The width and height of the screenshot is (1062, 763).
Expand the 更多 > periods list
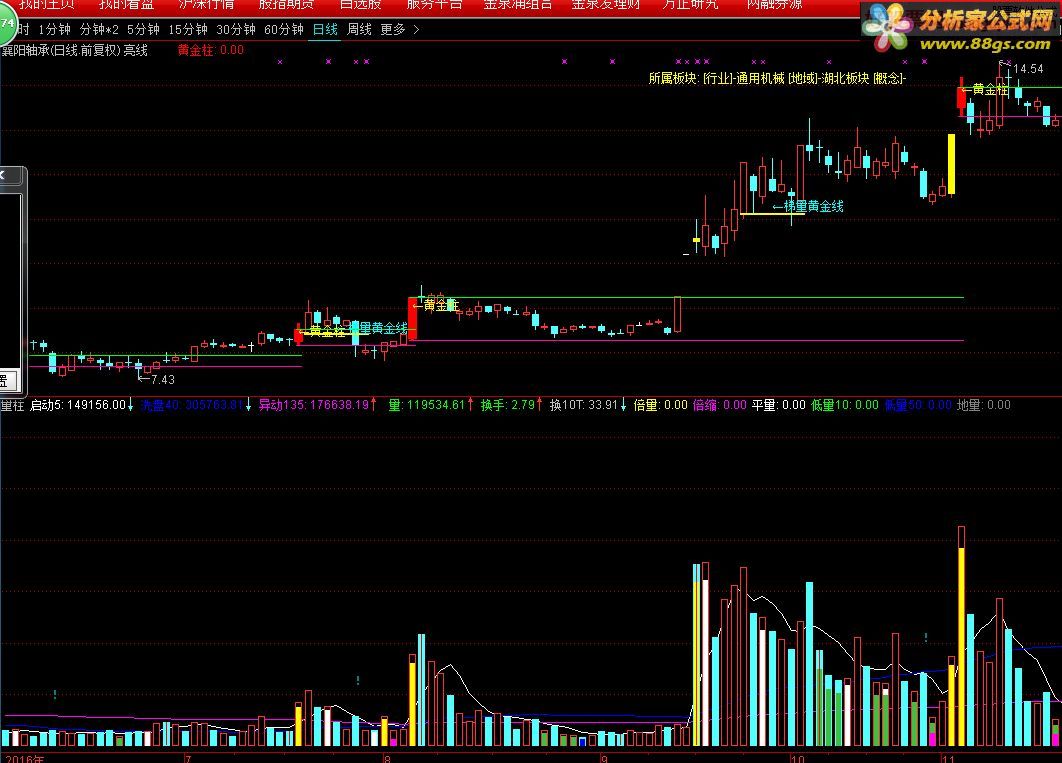tap(400, 30)
